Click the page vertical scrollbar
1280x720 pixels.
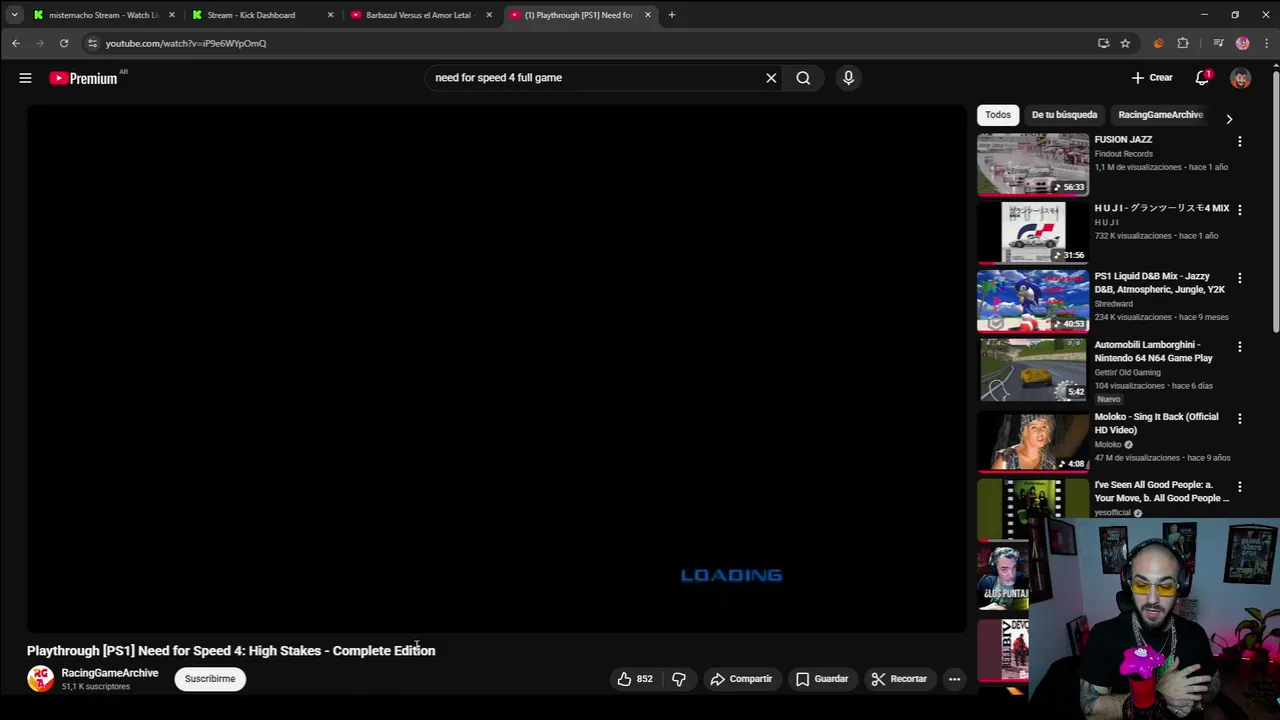tap(1275, 200)
